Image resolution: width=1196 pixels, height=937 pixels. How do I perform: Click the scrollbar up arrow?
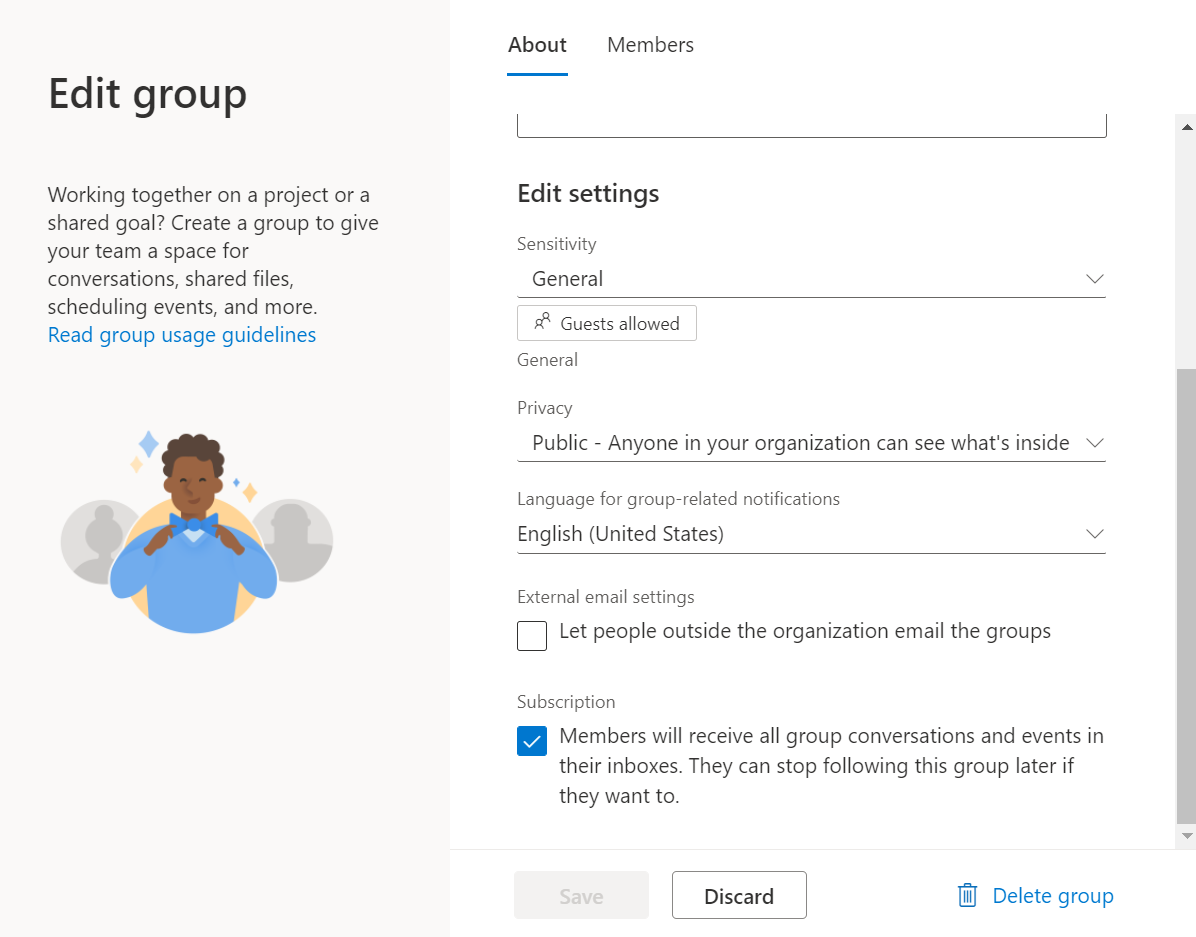pyautogui.click(x=1187, y=127)
